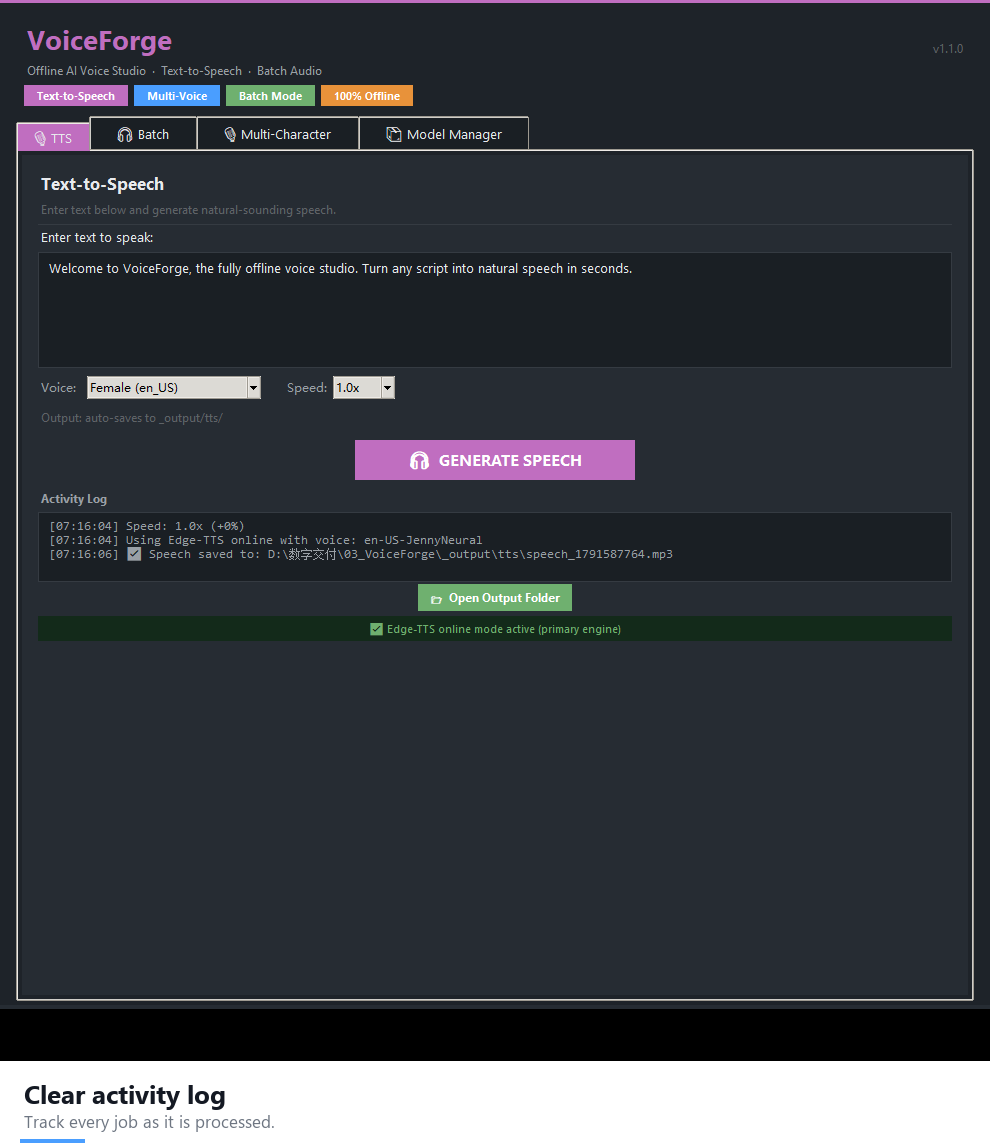Click the Text-to-Speech purple badge

[76, 96]
